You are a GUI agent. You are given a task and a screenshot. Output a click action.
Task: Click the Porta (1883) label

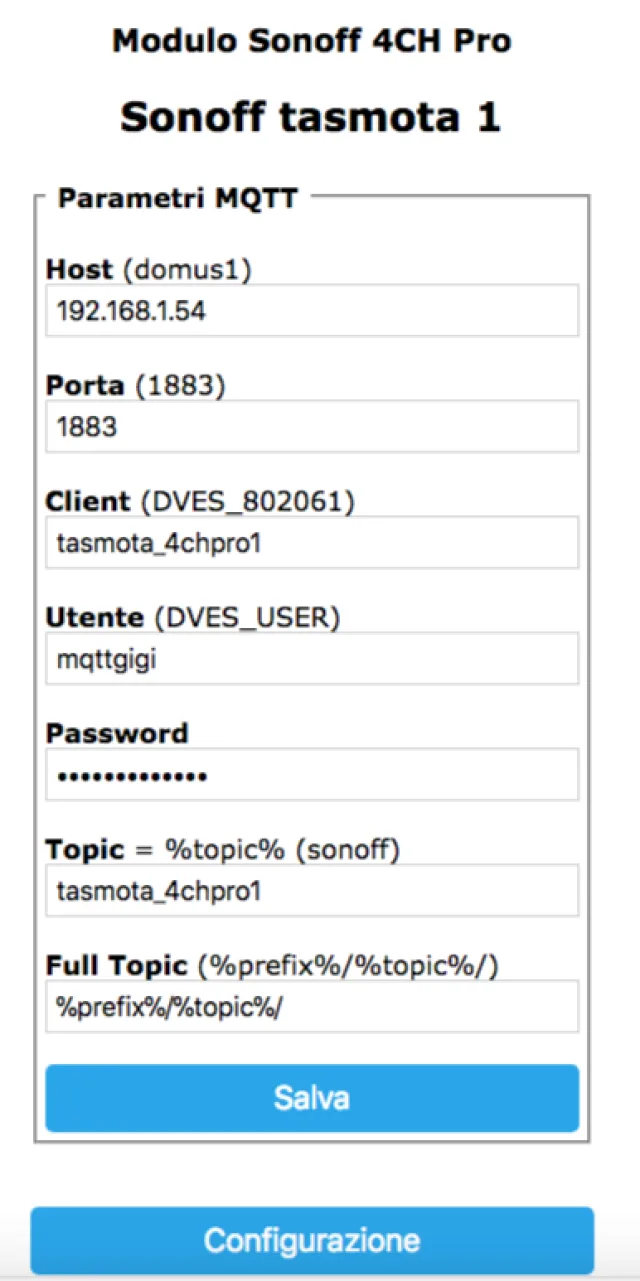coord(122,385)
